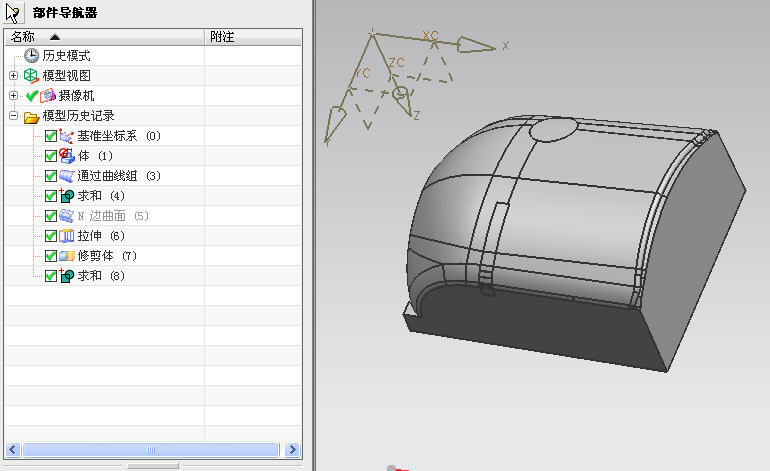This screenshot has width=770, height=471.
Task: Click the 求和 (8) unite icon
Action: click(x=67, y=276)
